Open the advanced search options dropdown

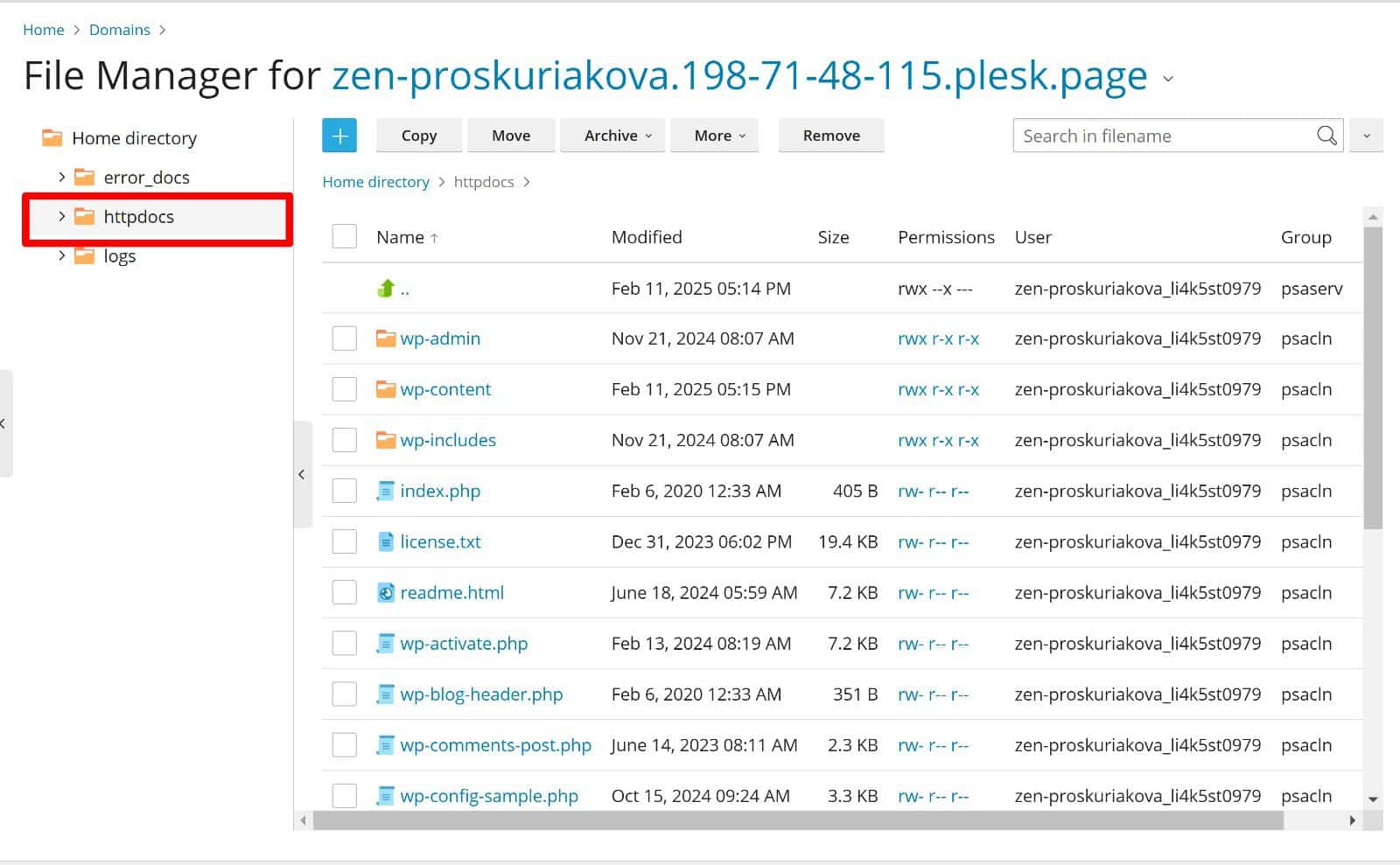tap(1365, 136)
